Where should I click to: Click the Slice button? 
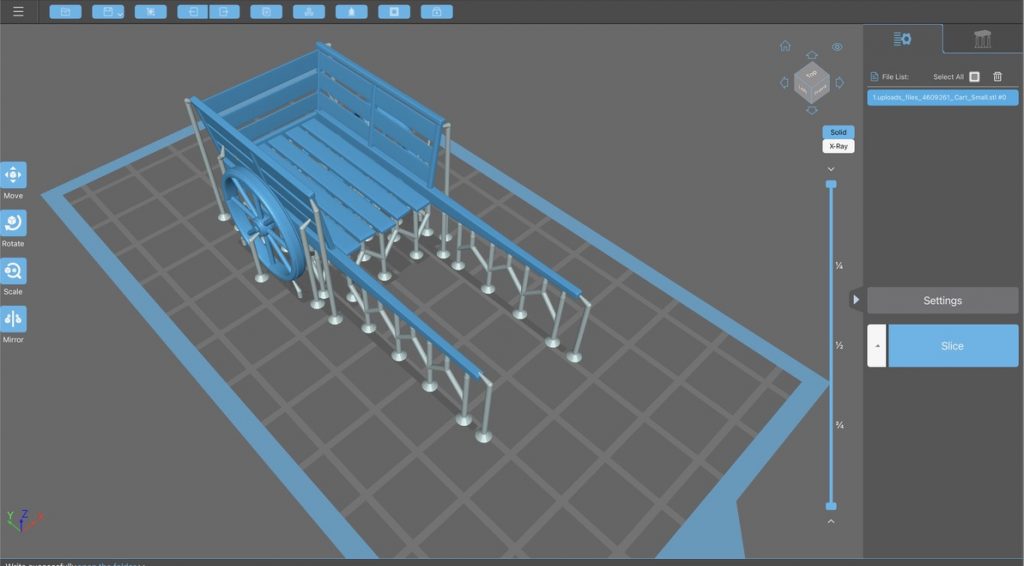(952, 346)
